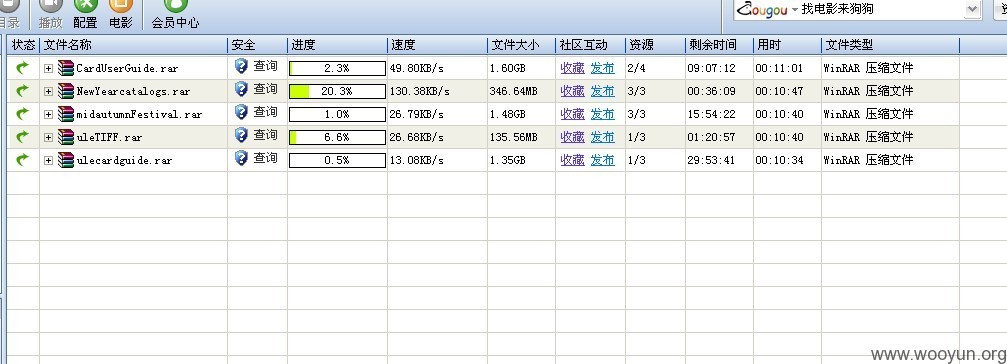
Task: Expand the CardUserGuide.rar task tree
Action: (48, 68)
